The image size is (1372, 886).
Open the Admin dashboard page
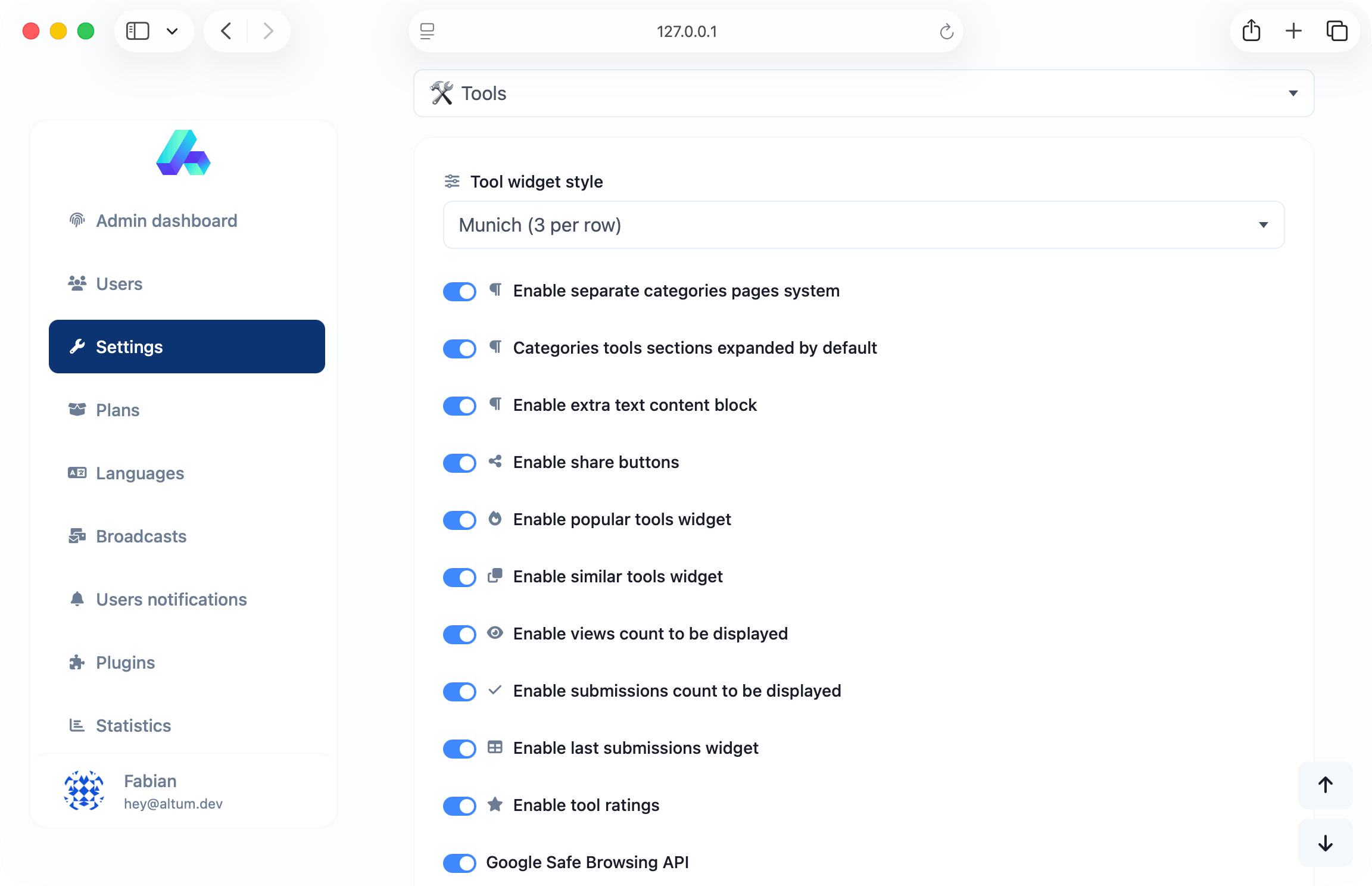click(187, 221)
